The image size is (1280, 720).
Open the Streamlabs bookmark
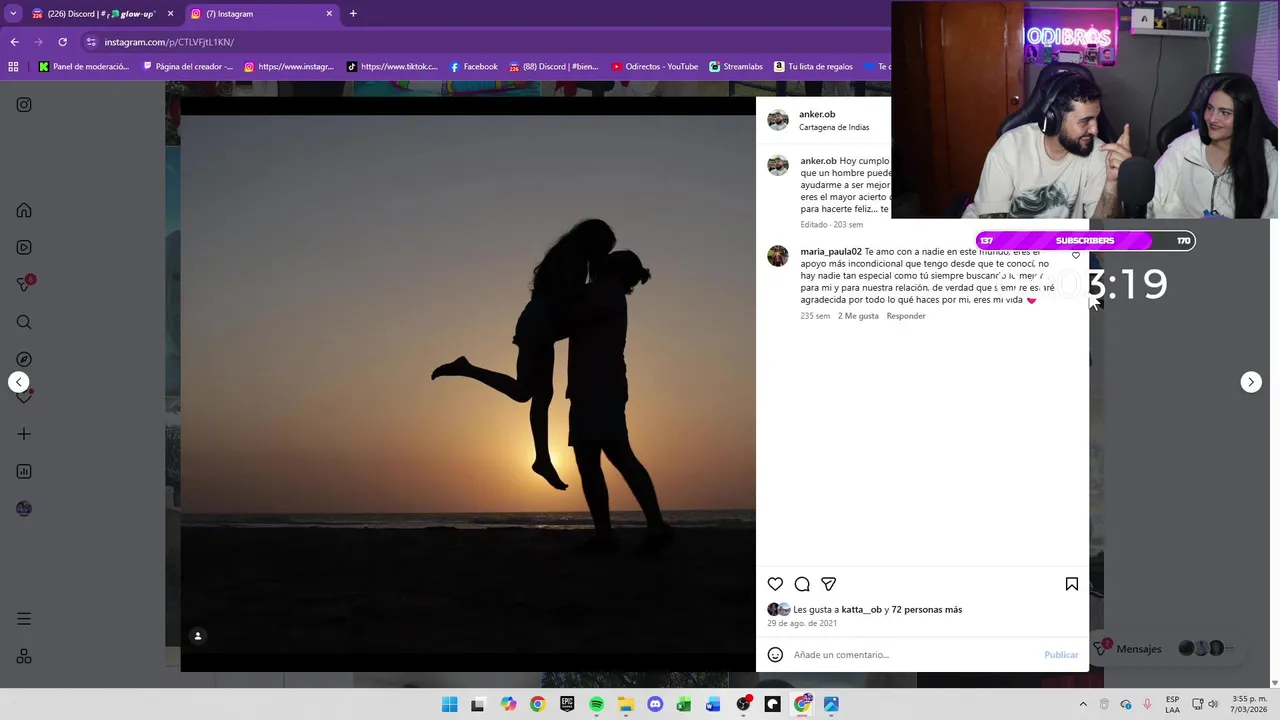click(736, 67)
